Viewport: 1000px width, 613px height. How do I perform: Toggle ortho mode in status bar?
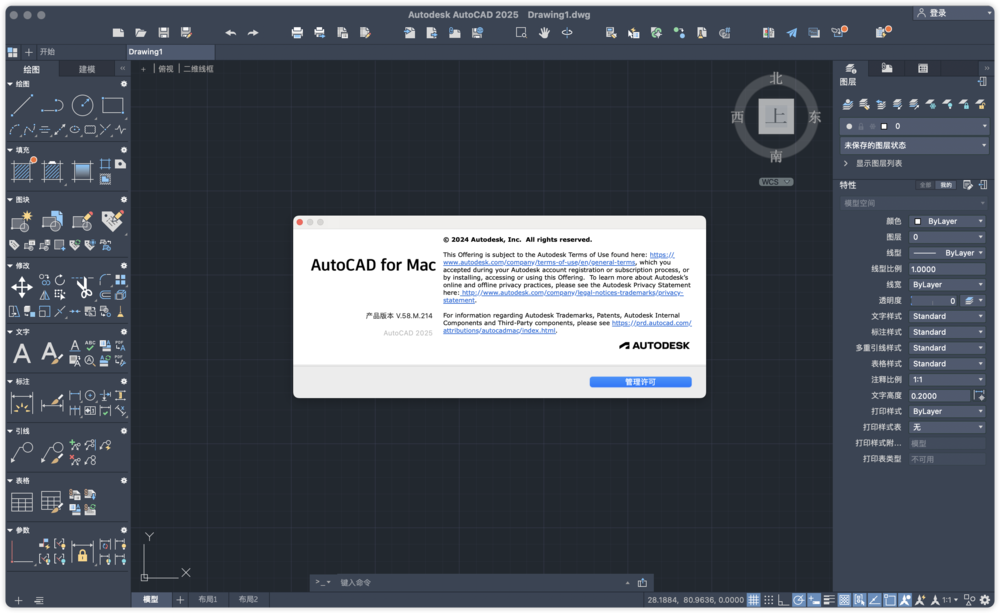pos(784,600)
